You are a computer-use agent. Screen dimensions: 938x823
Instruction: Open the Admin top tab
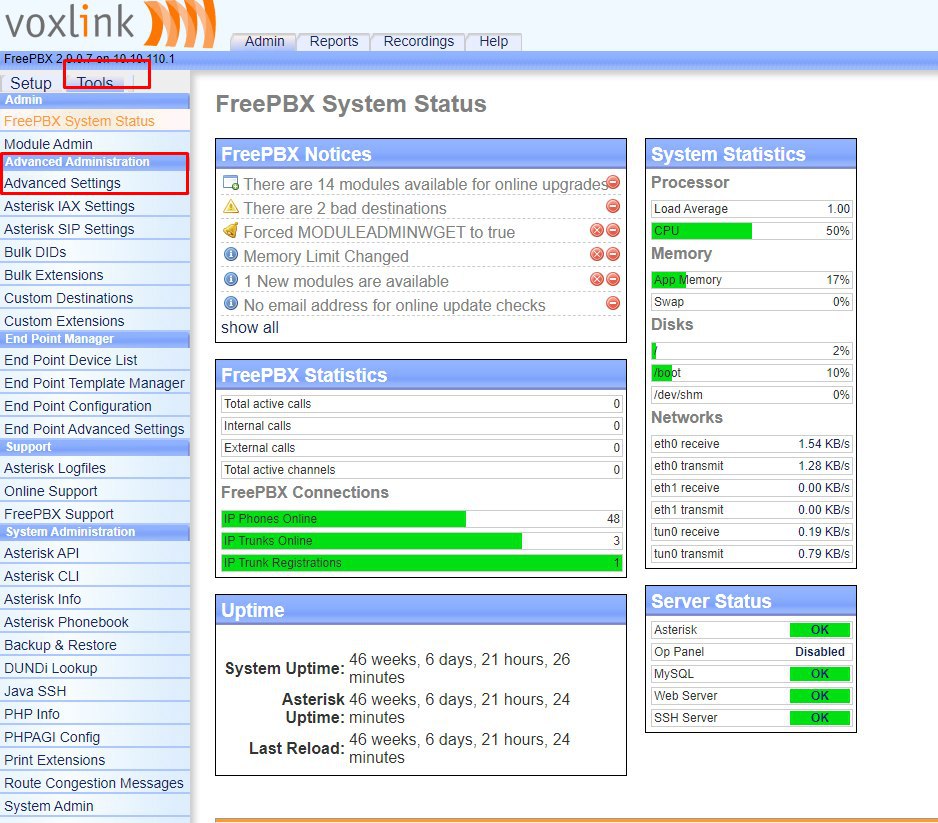pos(264,41)
